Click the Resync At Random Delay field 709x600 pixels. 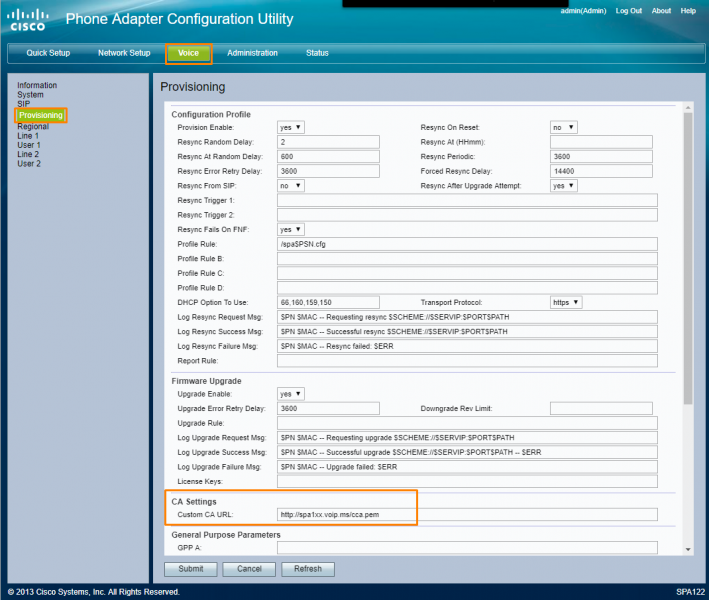(328, 156)
